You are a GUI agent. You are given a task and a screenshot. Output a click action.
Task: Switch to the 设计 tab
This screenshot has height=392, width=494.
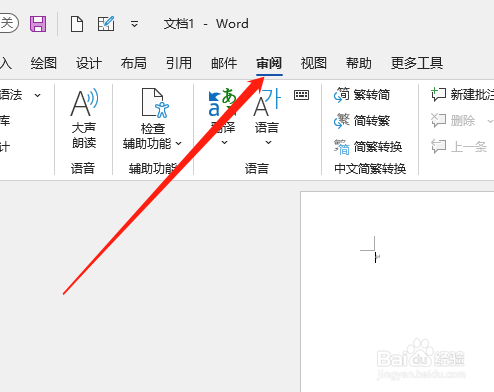click(89, 63)
